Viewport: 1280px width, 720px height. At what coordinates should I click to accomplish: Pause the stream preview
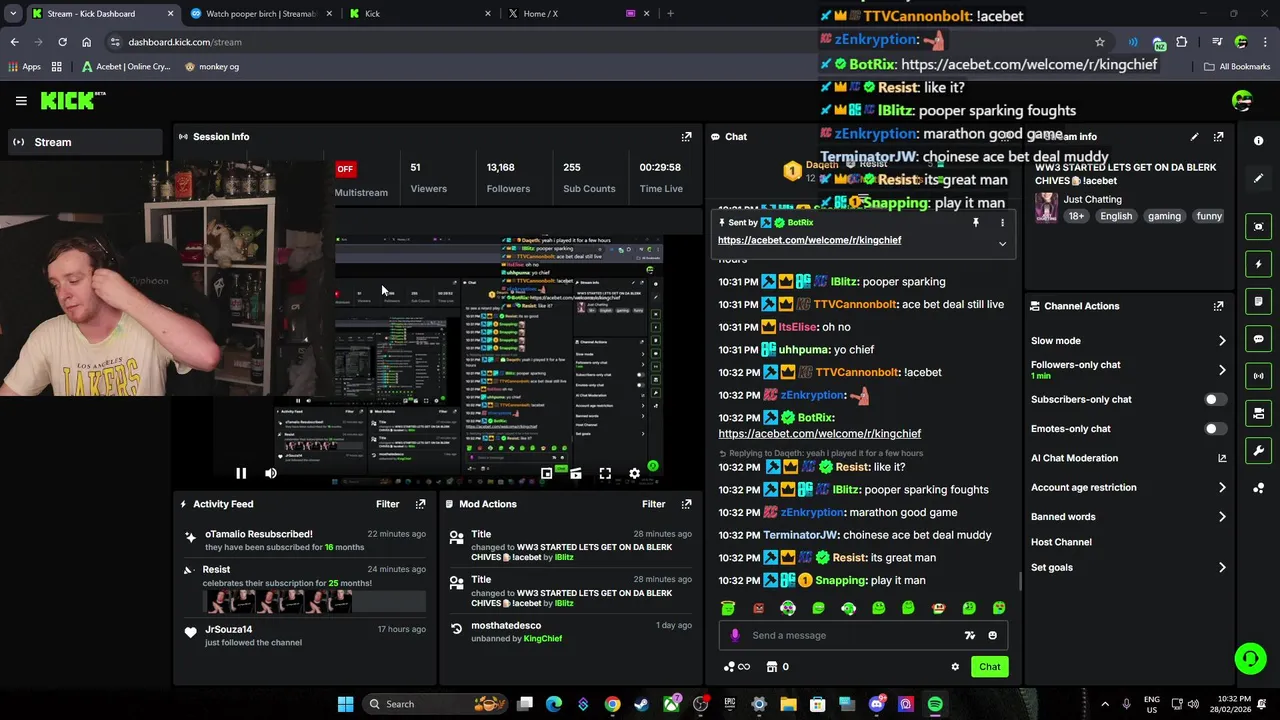(241, 474)
